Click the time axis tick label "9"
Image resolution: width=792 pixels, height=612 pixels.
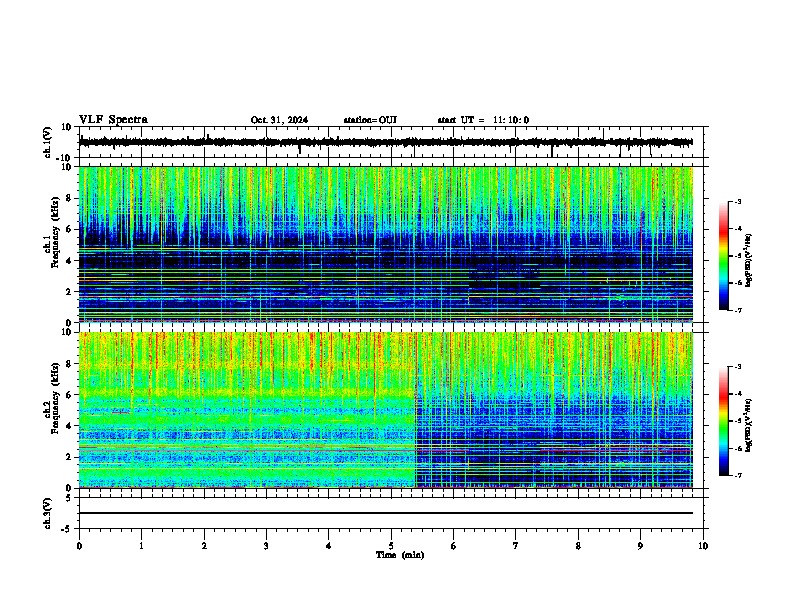[x=640, y=546]
